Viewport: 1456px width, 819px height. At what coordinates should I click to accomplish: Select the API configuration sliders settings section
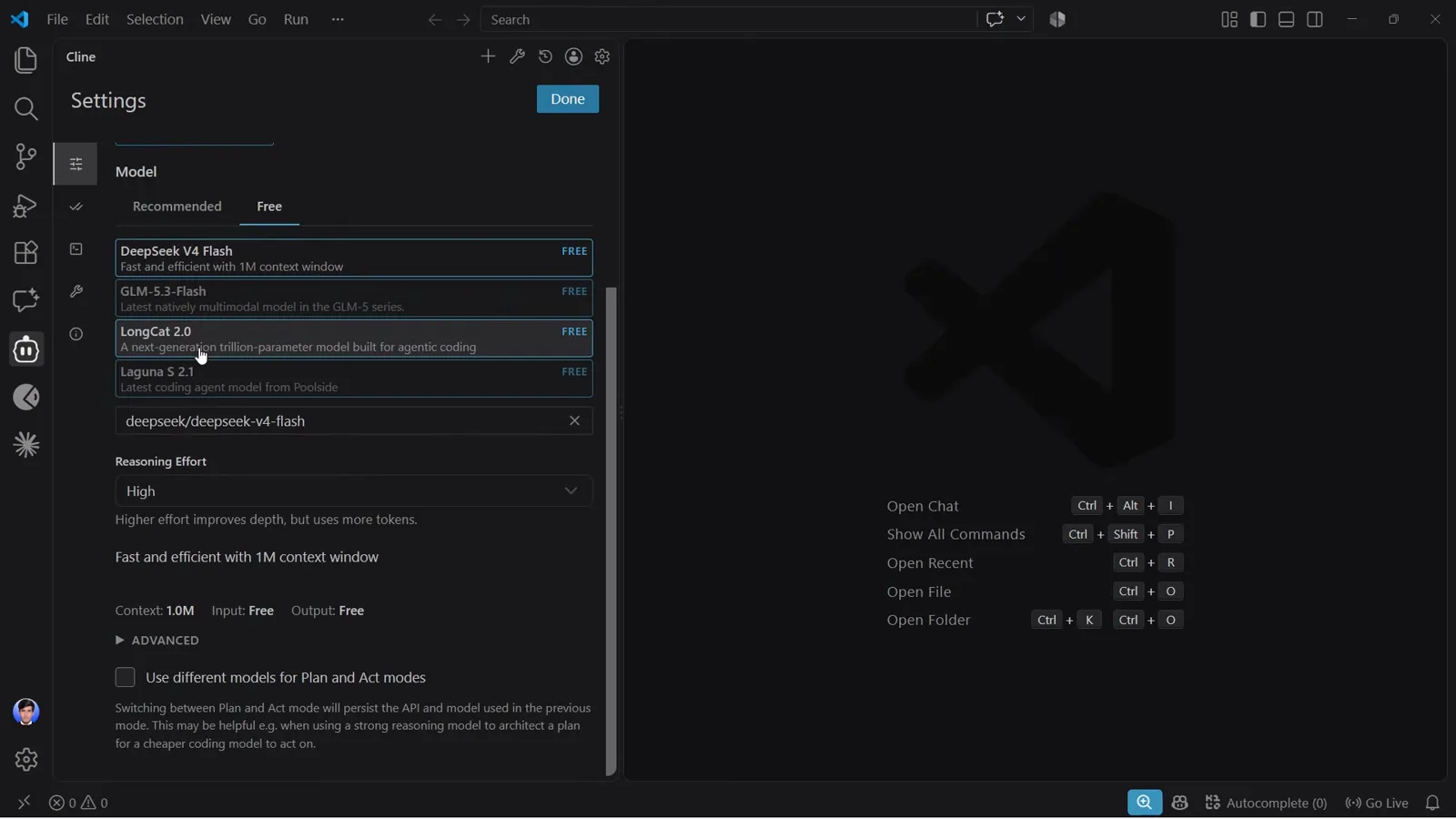(76, 165)
